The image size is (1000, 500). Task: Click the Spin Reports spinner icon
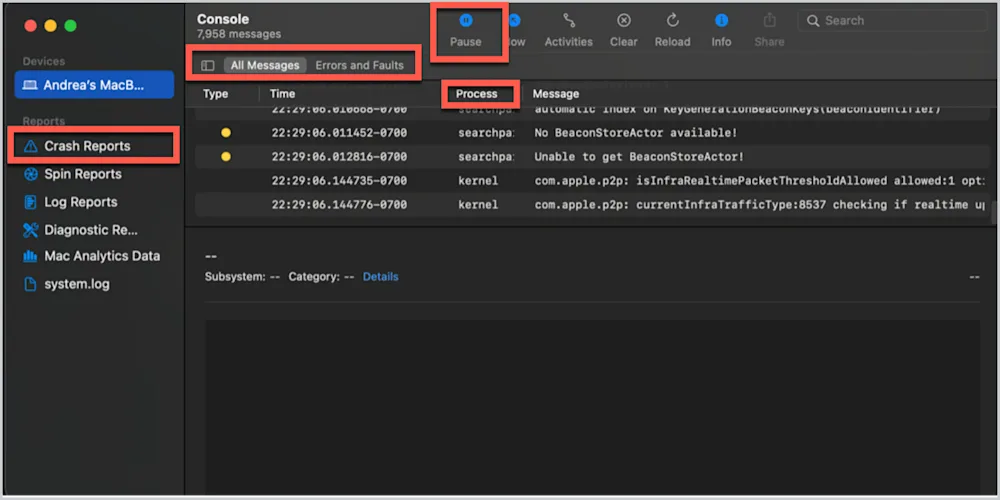pyautogui.click(x=30, y=174)
